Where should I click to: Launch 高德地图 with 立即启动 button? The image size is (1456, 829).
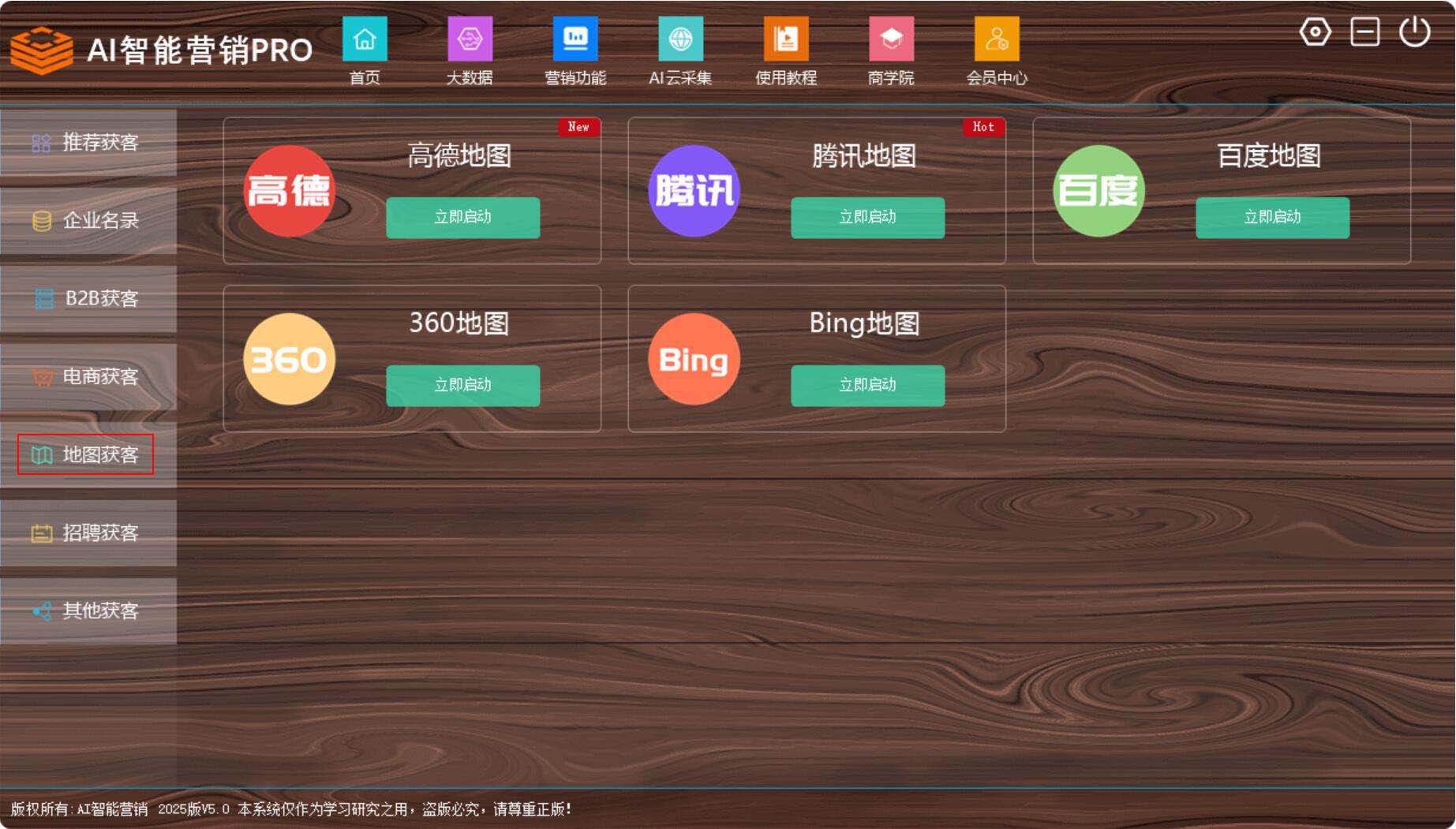coord(462,218)
